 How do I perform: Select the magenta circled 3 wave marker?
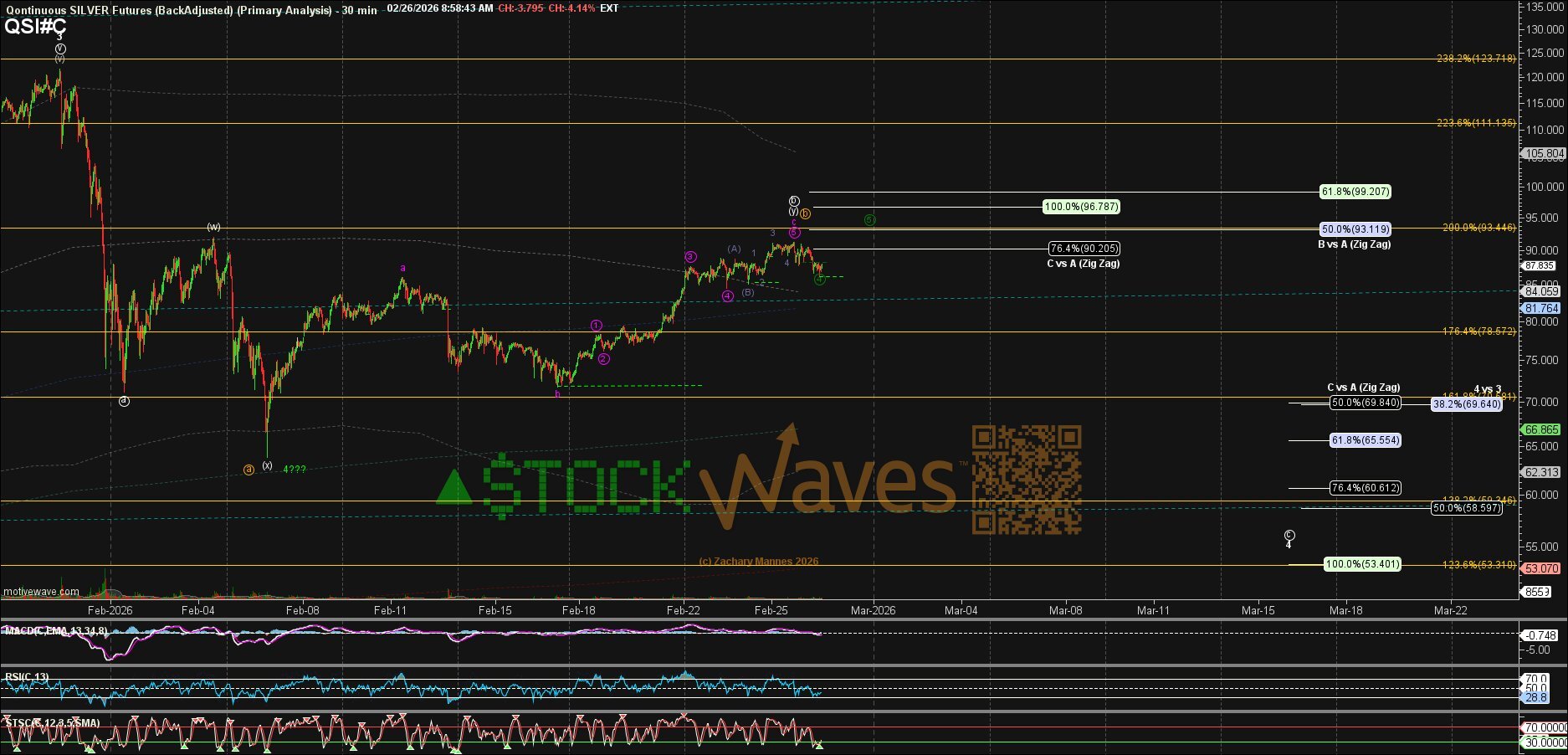point(690,257)
